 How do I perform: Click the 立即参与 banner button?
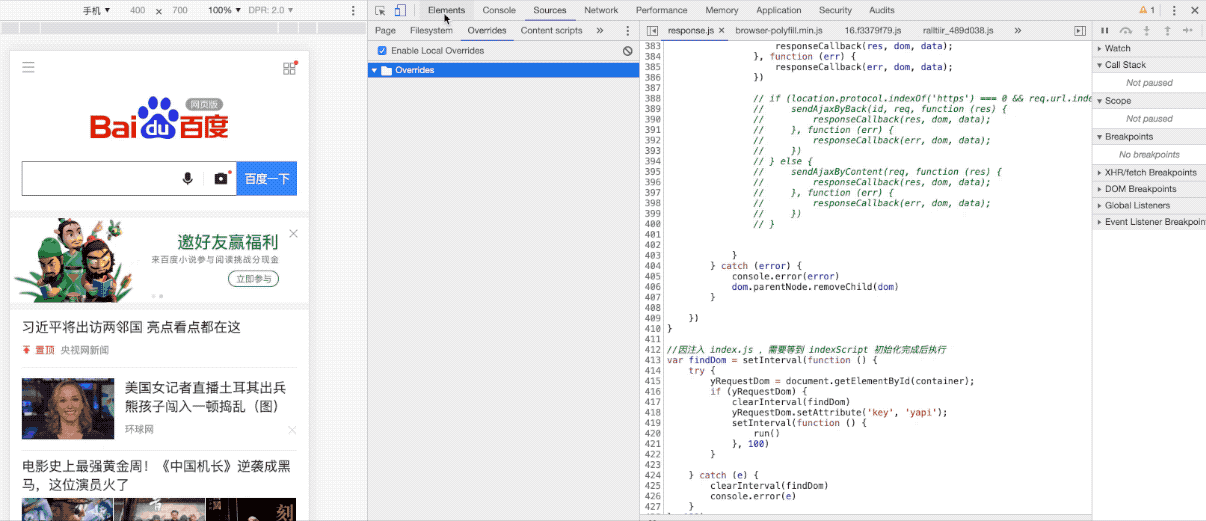pyautogui.click(x=253, y=279)
